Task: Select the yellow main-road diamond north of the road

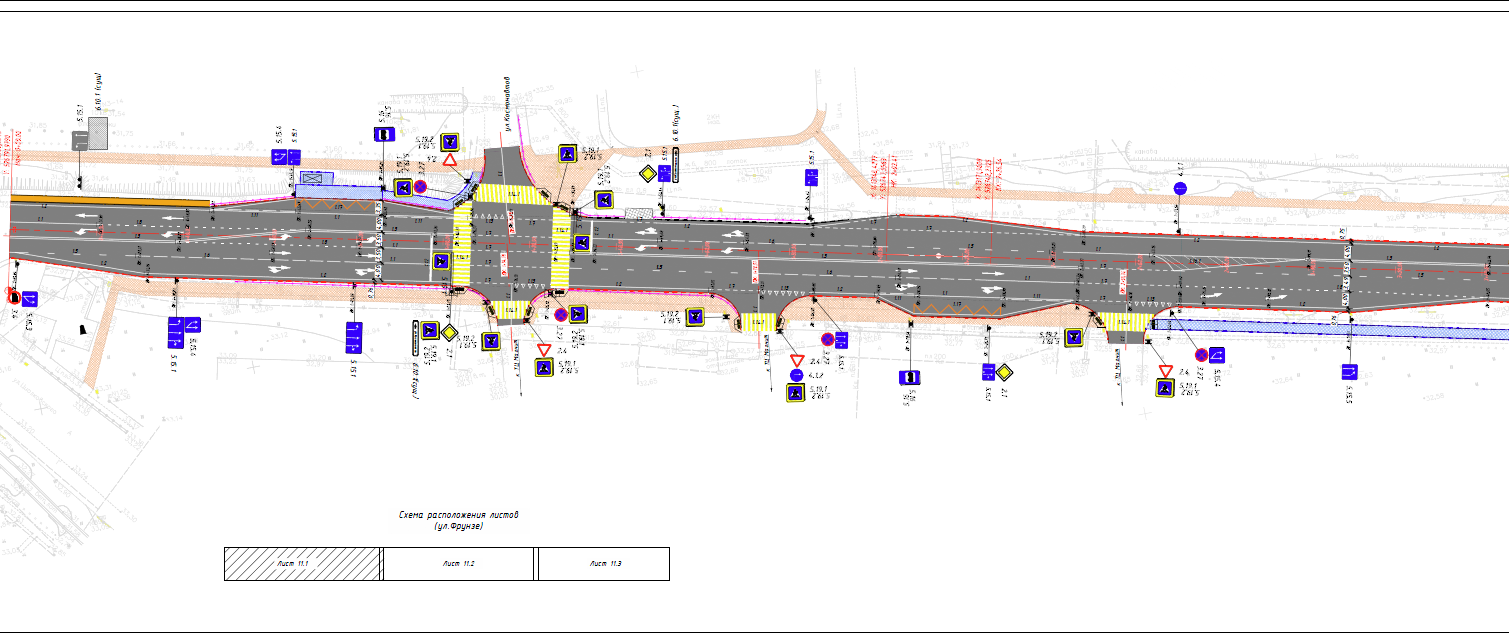Action: tap(648, 175)
